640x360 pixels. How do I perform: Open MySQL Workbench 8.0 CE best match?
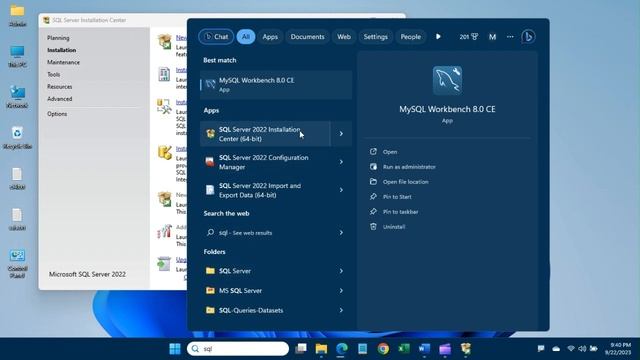(276, 85)
